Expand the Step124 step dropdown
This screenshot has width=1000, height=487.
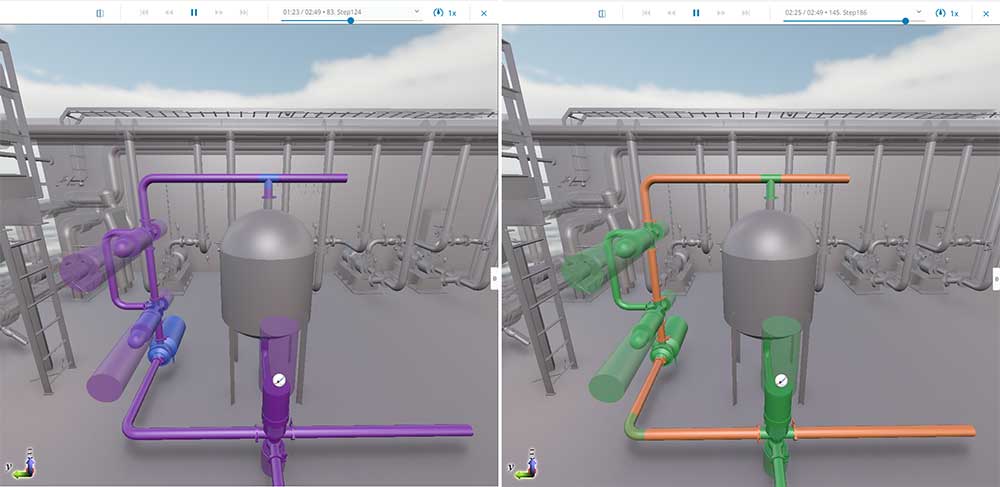tap(416, 12)
